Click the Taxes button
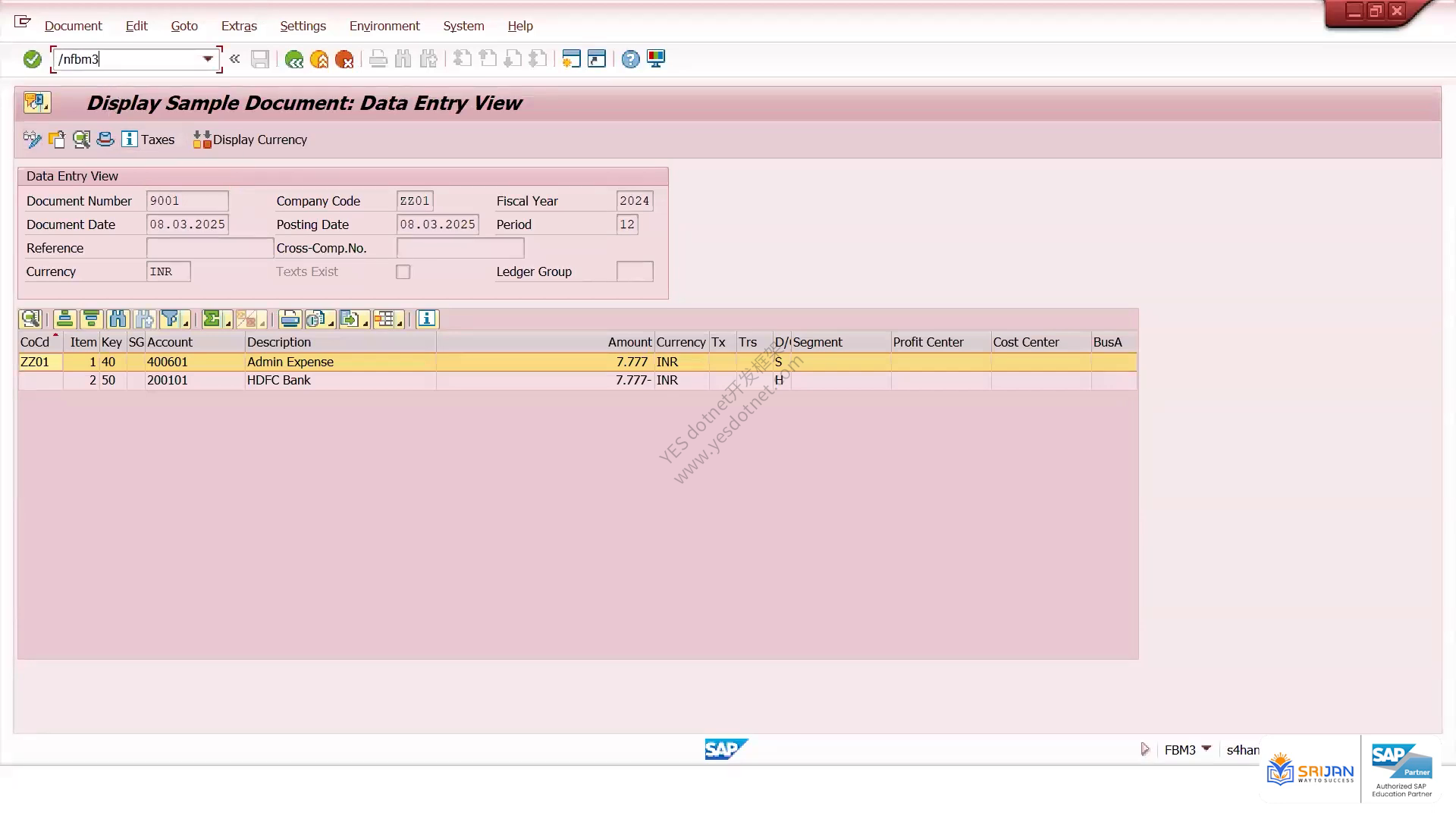 point(149,140)
